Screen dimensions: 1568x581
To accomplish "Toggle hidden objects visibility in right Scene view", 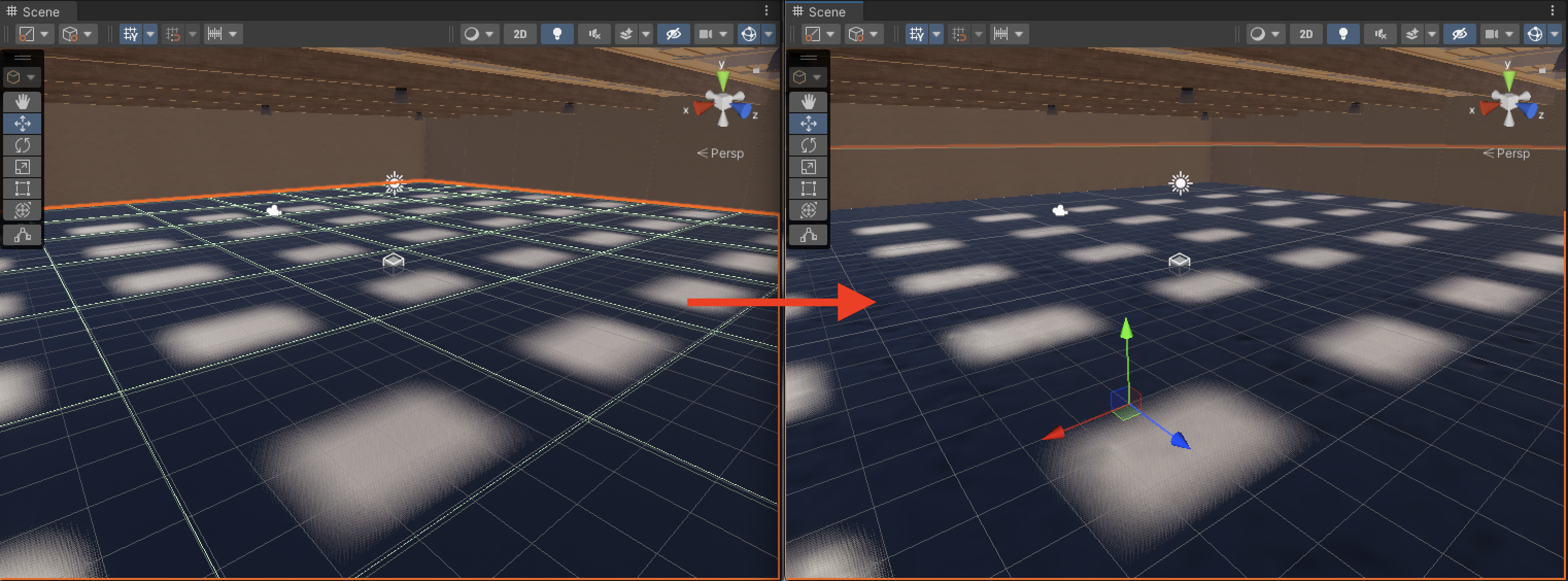I will pos(1459,34).
